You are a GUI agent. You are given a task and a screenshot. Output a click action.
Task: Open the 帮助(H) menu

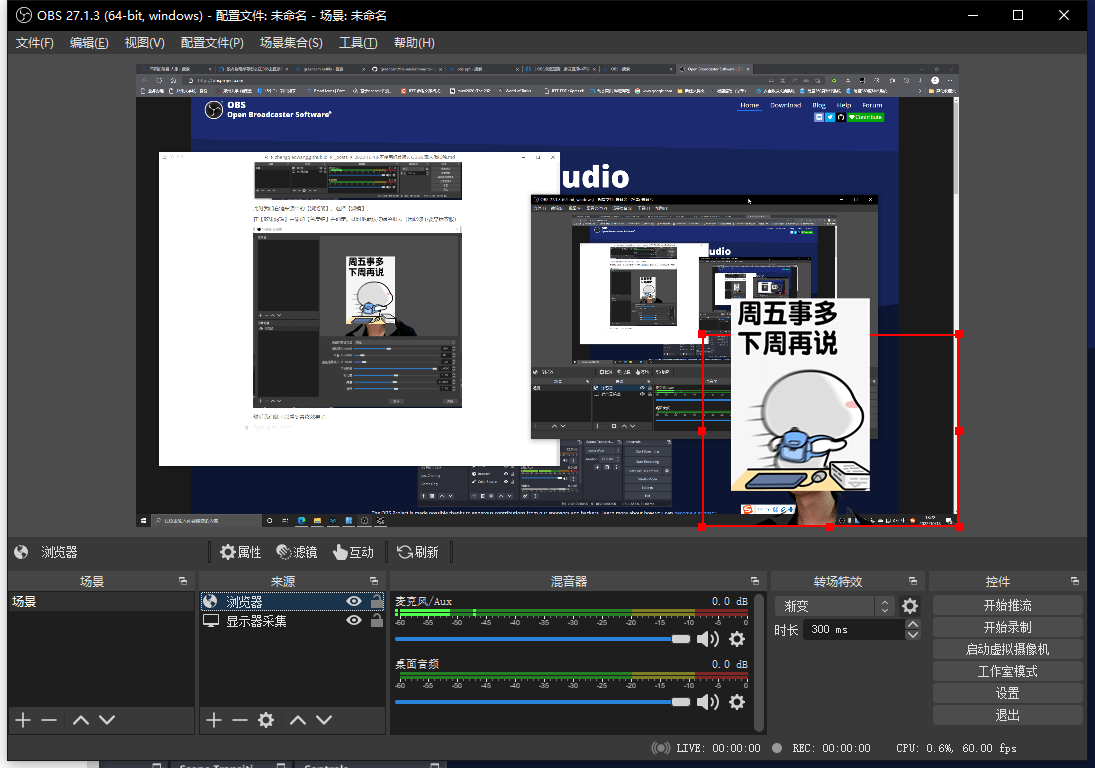tap(414, 43)
